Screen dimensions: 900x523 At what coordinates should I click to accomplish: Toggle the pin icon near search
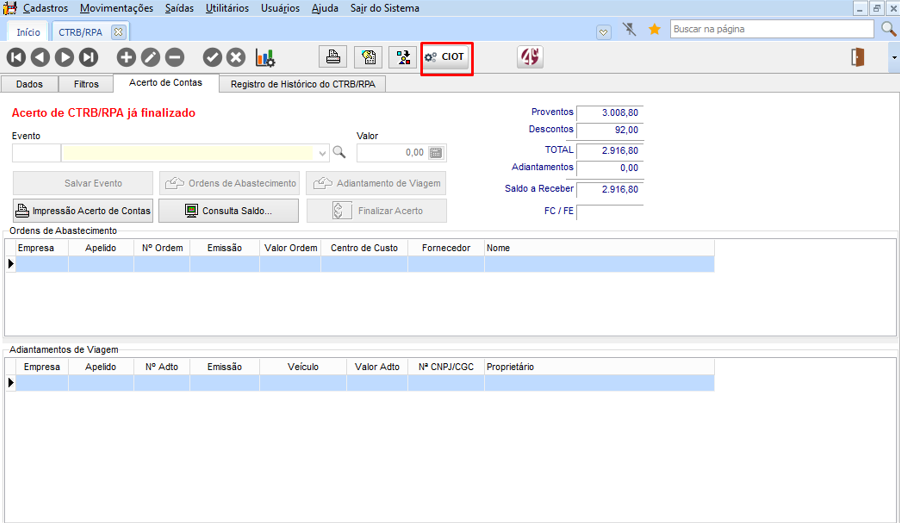(x=630, y=29)
